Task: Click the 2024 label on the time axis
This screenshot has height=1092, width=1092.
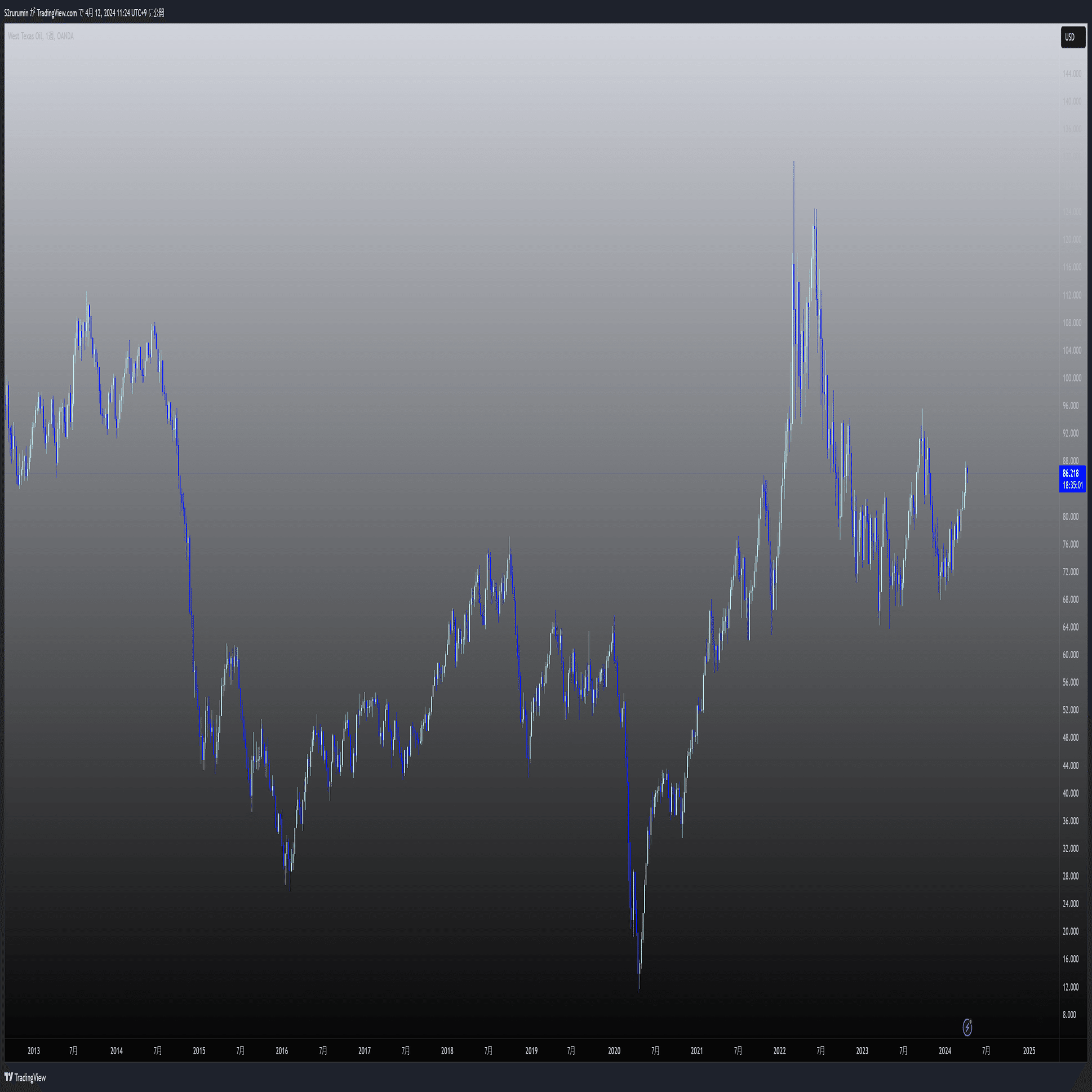Action: (945, 1051)
